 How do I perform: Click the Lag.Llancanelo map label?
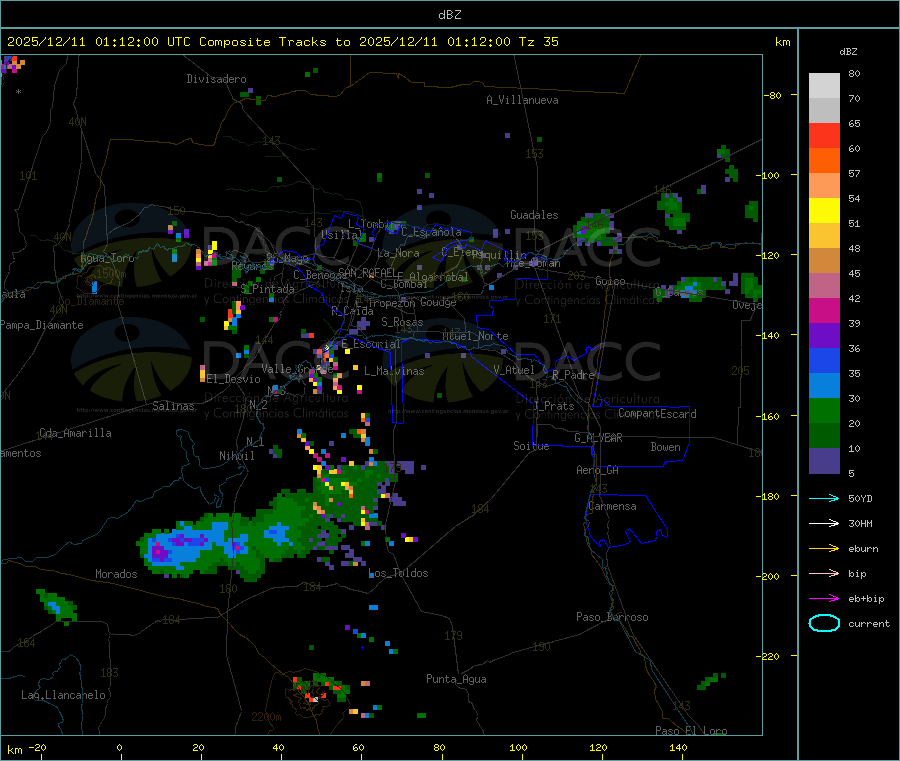point(63,695)
